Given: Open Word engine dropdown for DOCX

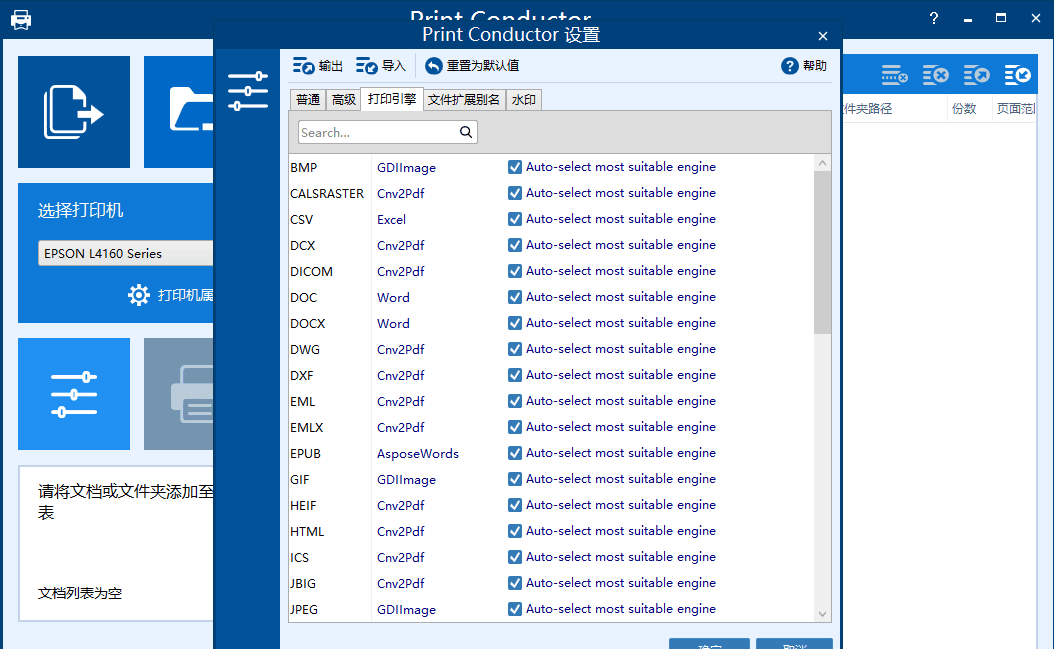Looking at the screenshot, I should 393,323.
